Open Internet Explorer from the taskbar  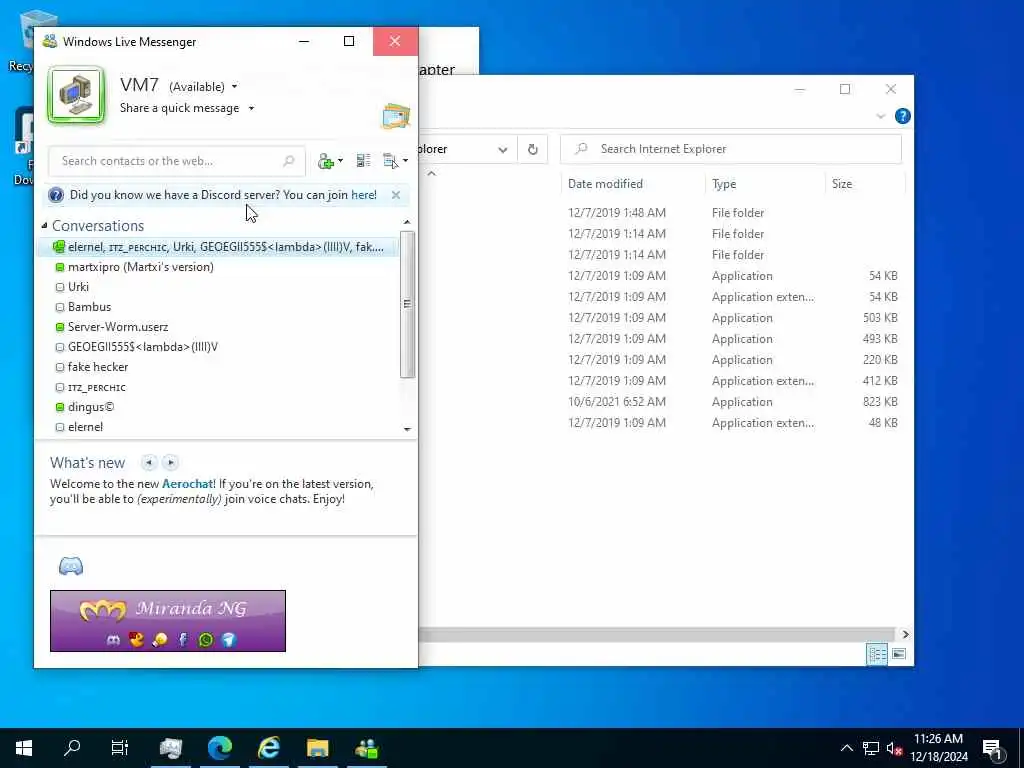(268, 748)
